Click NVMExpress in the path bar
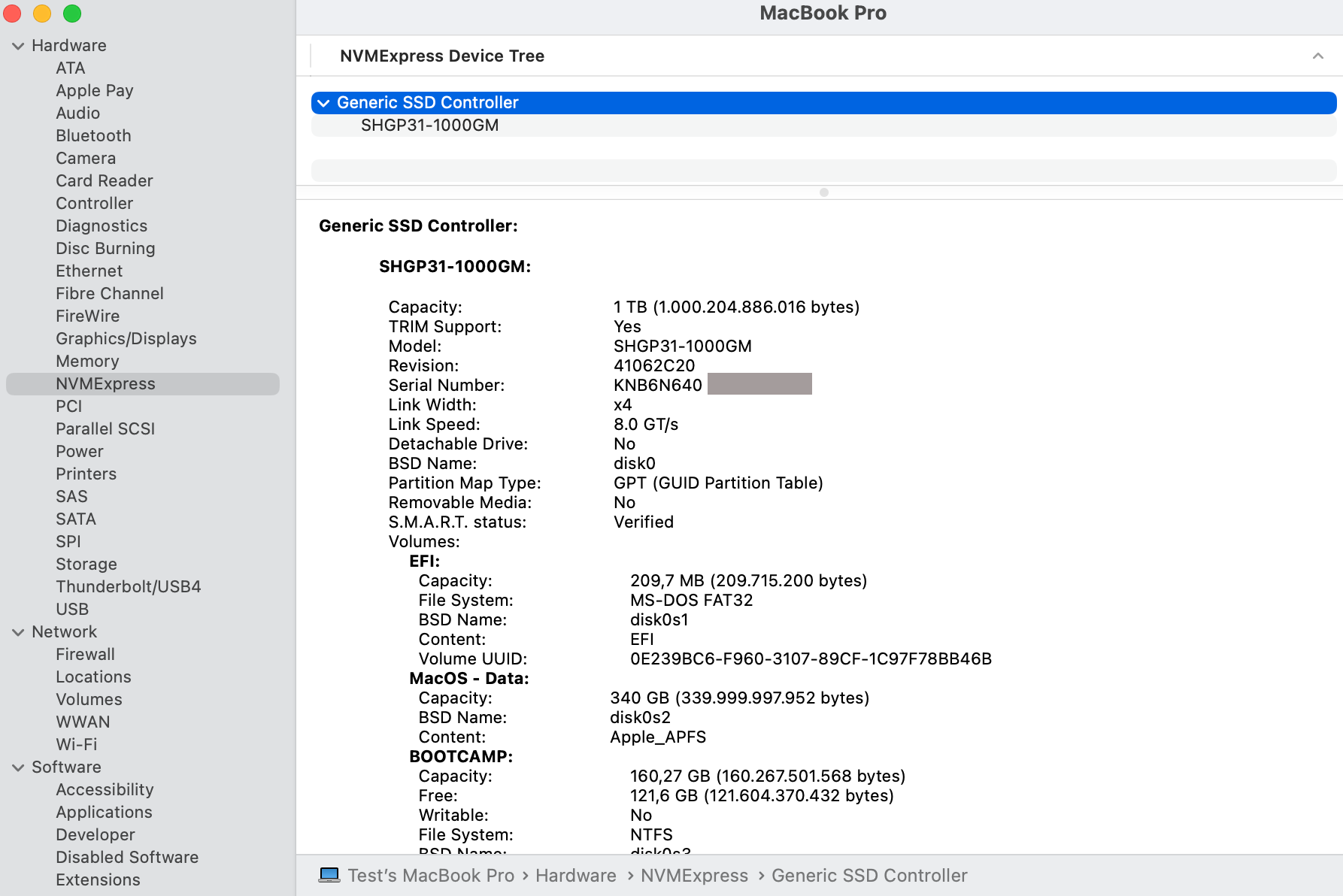1343x896 pixels. (x=694, y=876)
